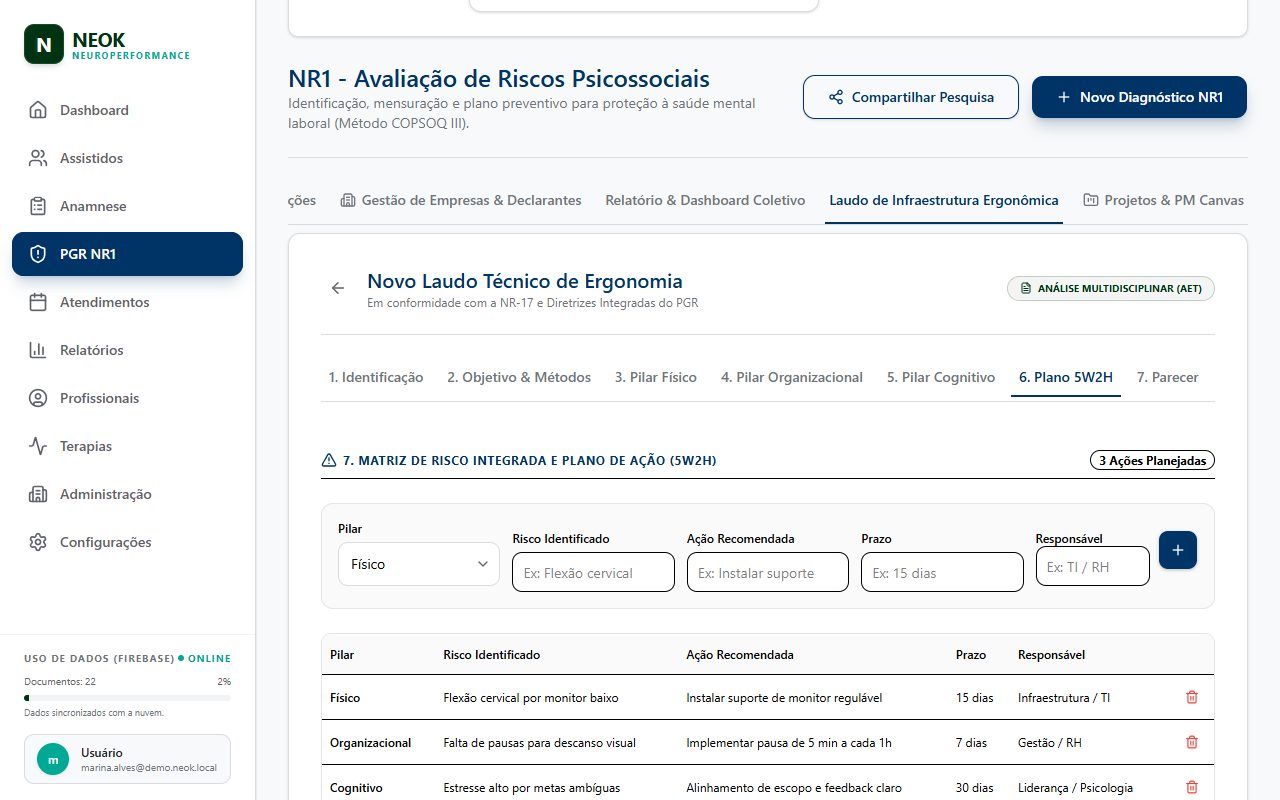The width and height of the screenshot is (1280, 800).
Task: Click the 3 Ações Planejadas badge
Action: (1152, 461)
